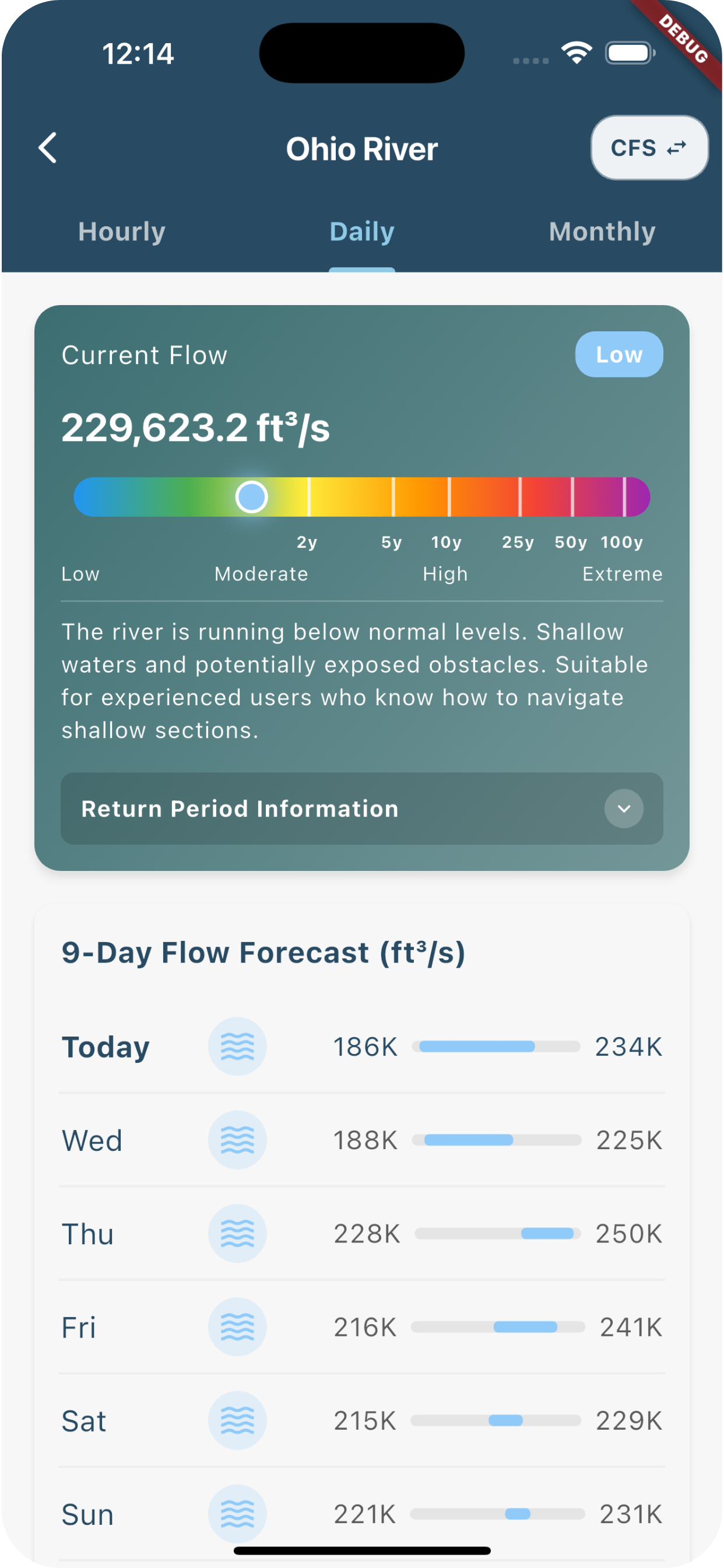Tap the wave icon beside Wed

(237, 1140)
